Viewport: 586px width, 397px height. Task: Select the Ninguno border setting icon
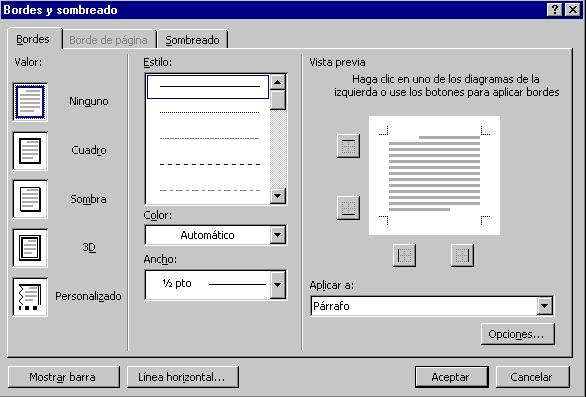[x=30, y=102]
